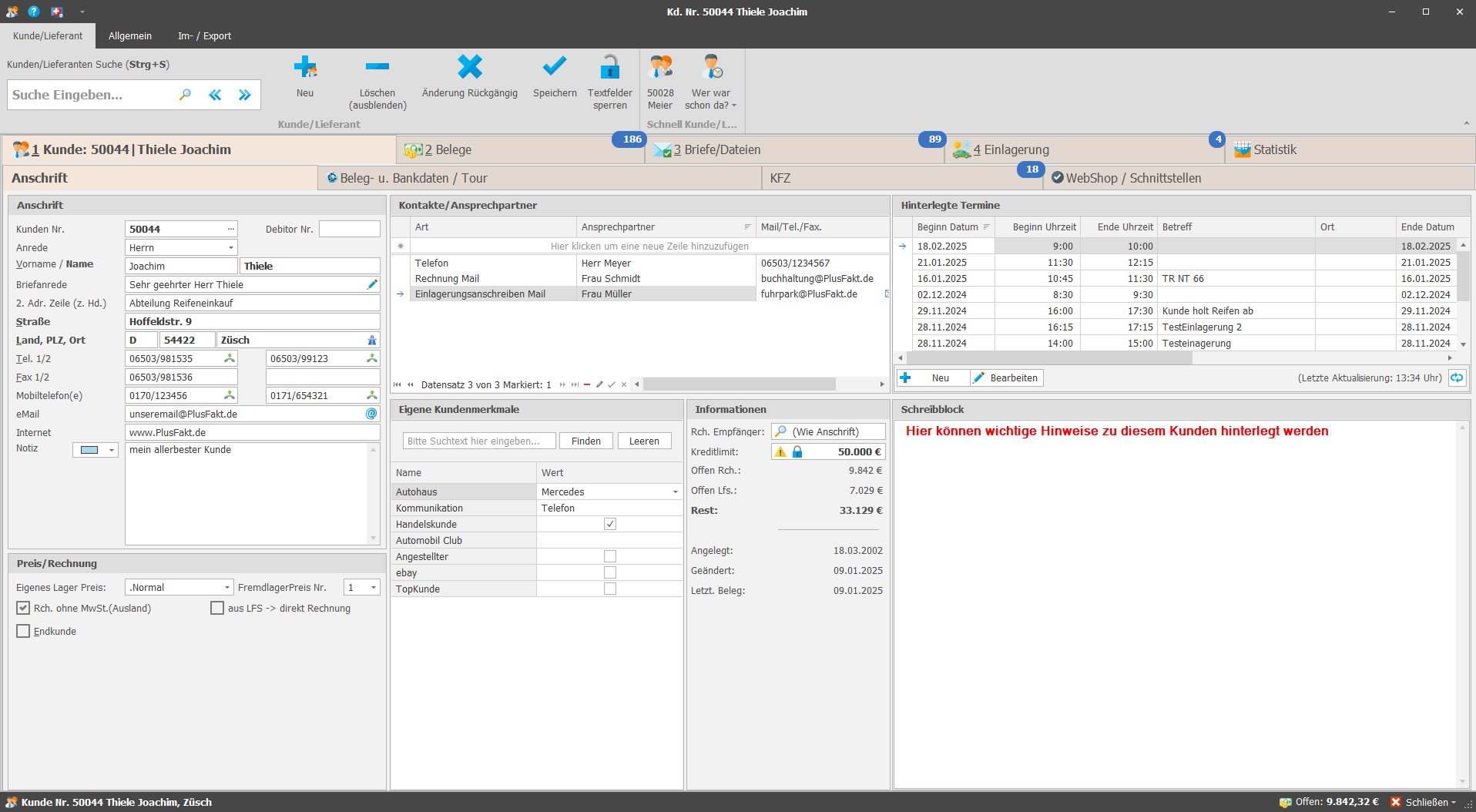Refresh appointments with the update icon
1476x812 pixels.
pyautogui.click(x=1457, y=377)
